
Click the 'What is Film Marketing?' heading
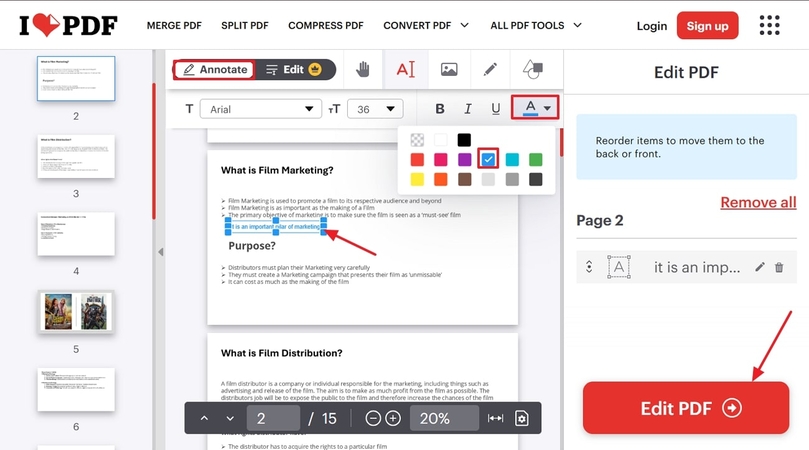point(277,170)
